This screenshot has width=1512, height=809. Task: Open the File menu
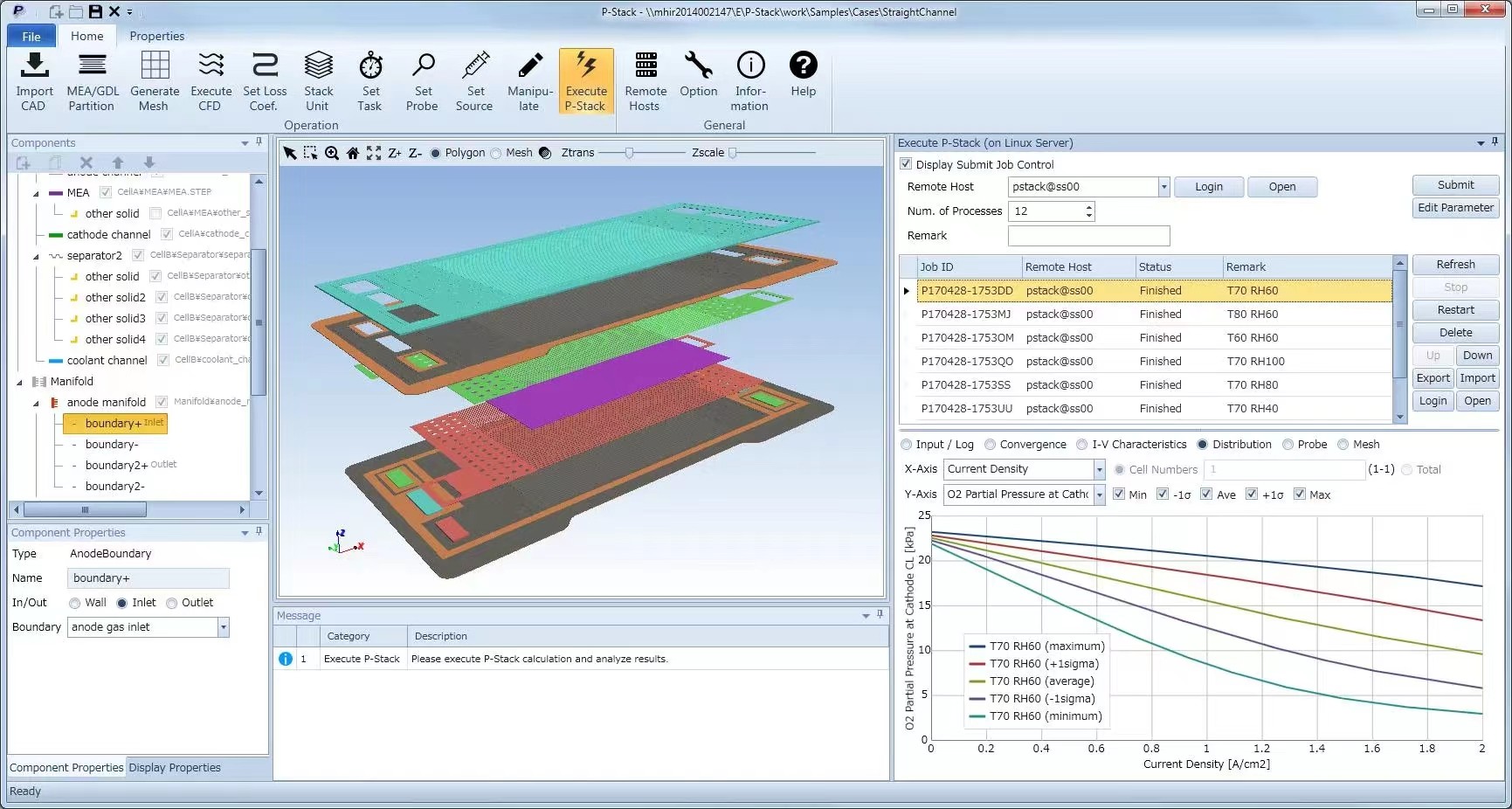(x=31, y=36)
